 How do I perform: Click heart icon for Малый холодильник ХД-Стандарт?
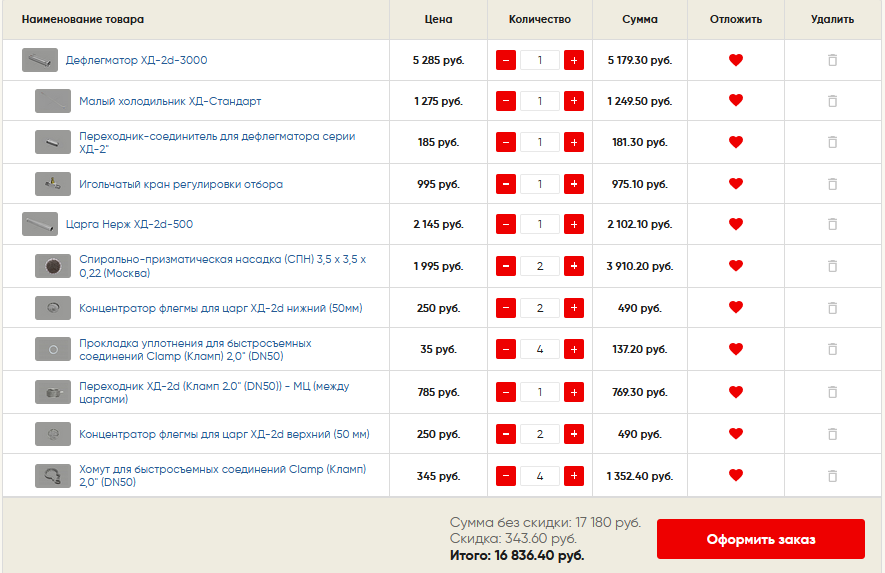(735, 100)
